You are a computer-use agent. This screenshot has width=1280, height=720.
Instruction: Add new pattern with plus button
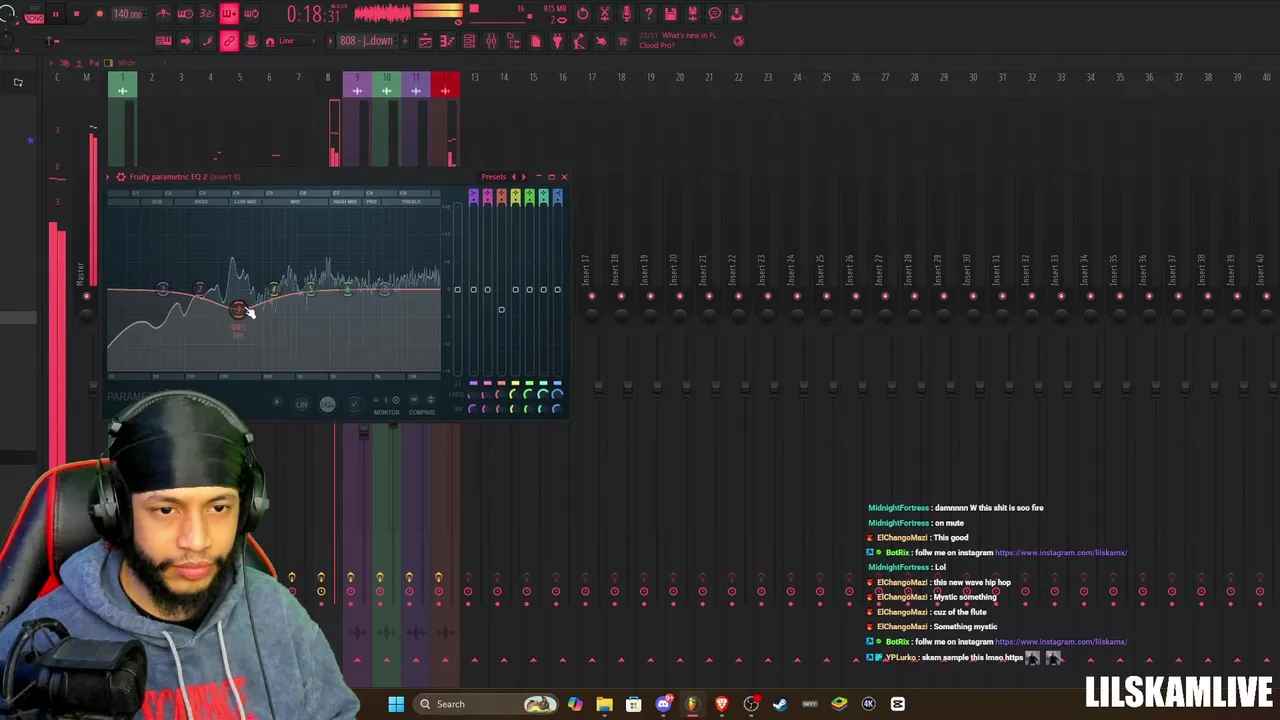coord(404,41)
